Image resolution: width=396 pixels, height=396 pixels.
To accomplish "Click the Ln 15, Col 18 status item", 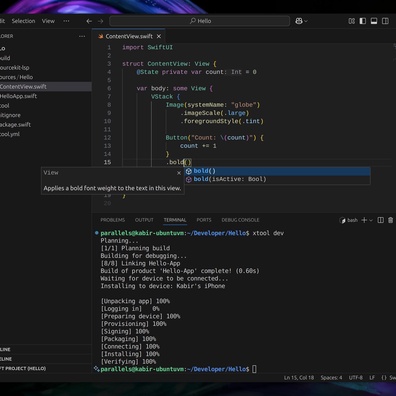I will [299, 378].
